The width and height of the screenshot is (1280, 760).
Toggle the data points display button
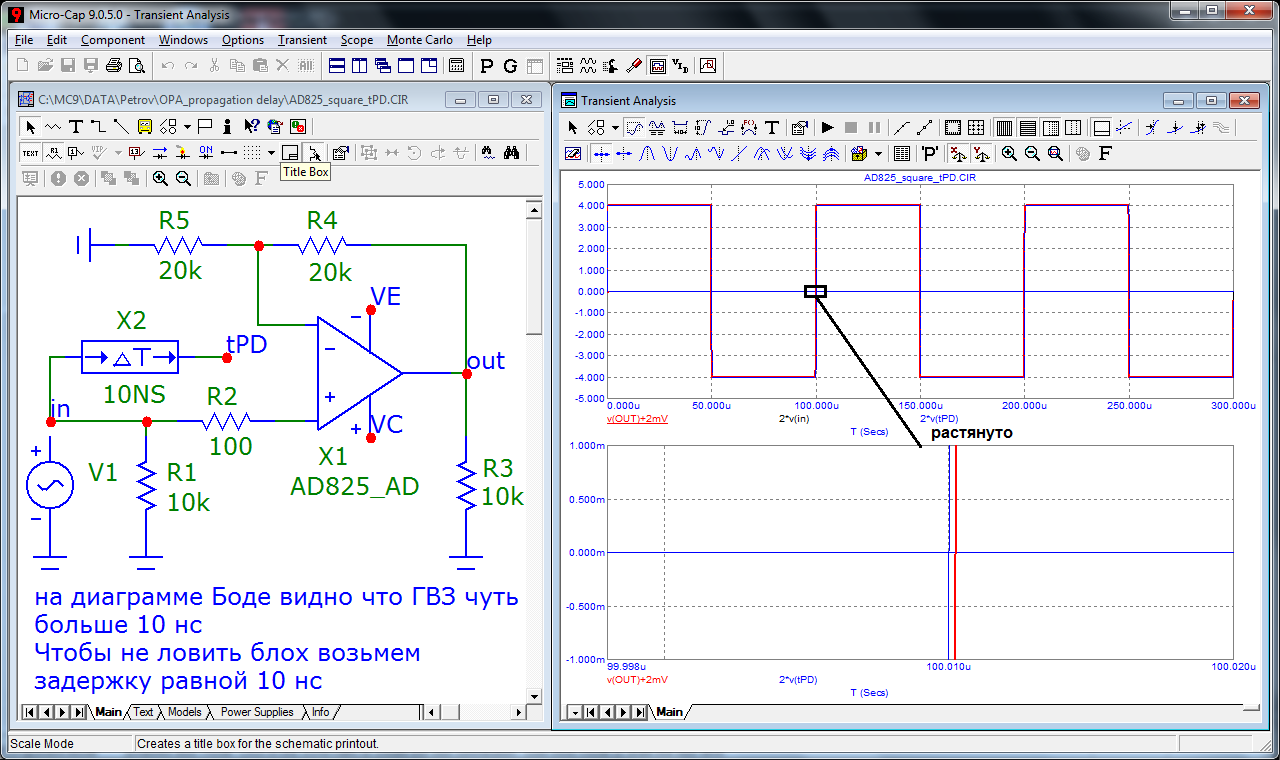902,128
